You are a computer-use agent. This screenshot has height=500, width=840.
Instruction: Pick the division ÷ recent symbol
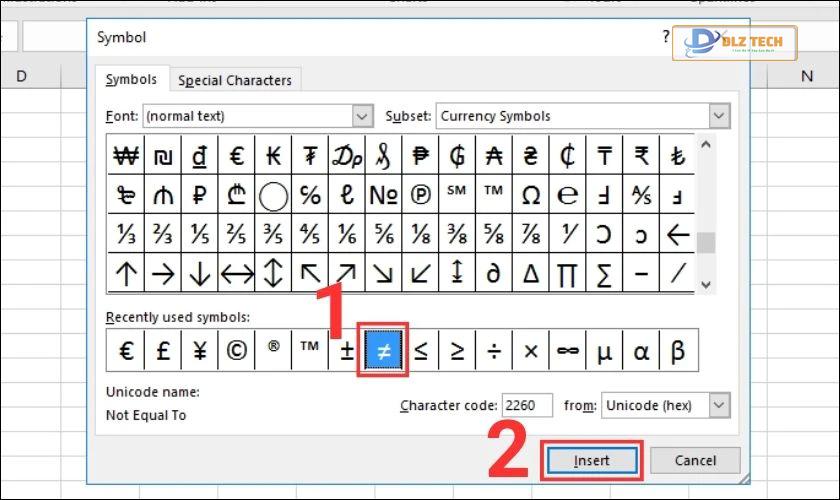(x=494, y=350)
